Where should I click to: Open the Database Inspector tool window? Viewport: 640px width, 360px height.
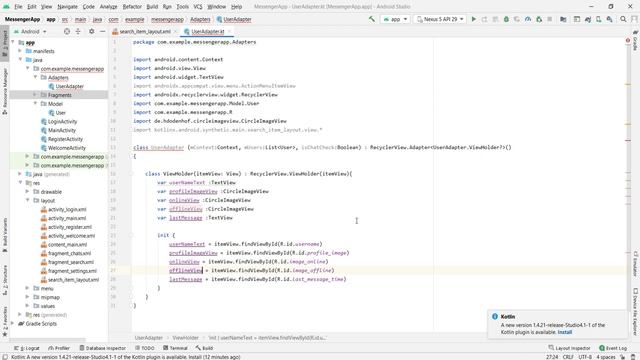[102, 348]
